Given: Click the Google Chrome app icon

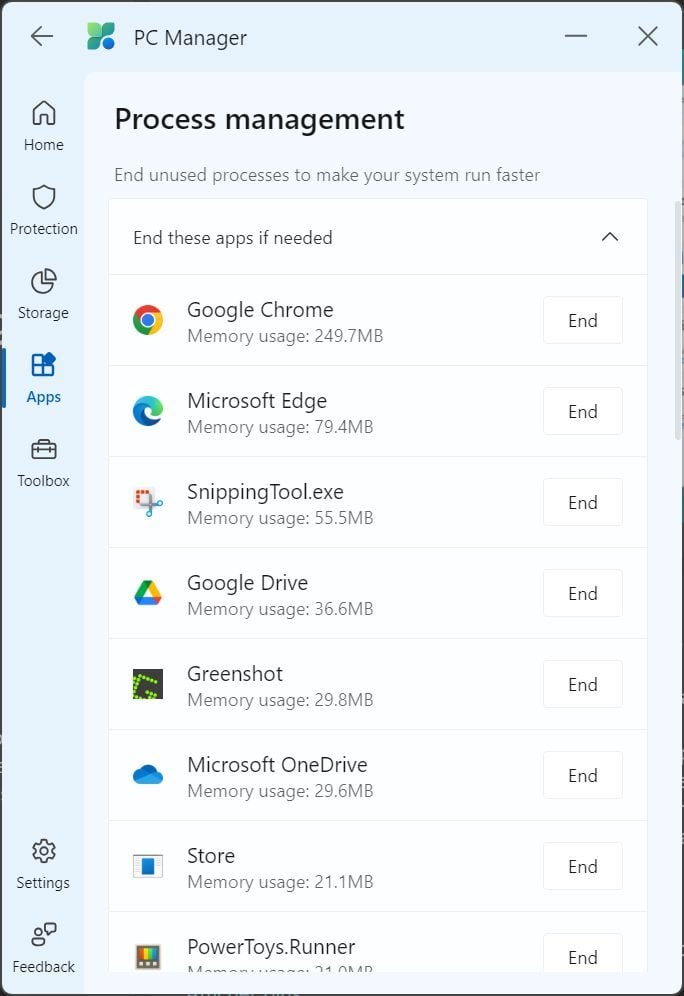Looking at the screenshot, I should (148, 320).
